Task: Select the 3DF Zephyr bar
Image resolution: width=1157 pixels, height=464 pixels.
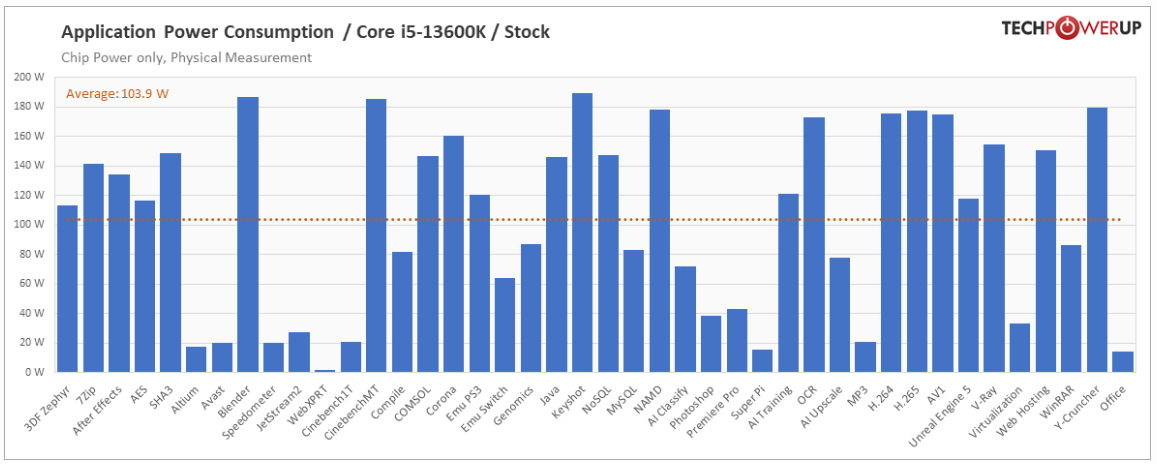Action: coord(67,288)
